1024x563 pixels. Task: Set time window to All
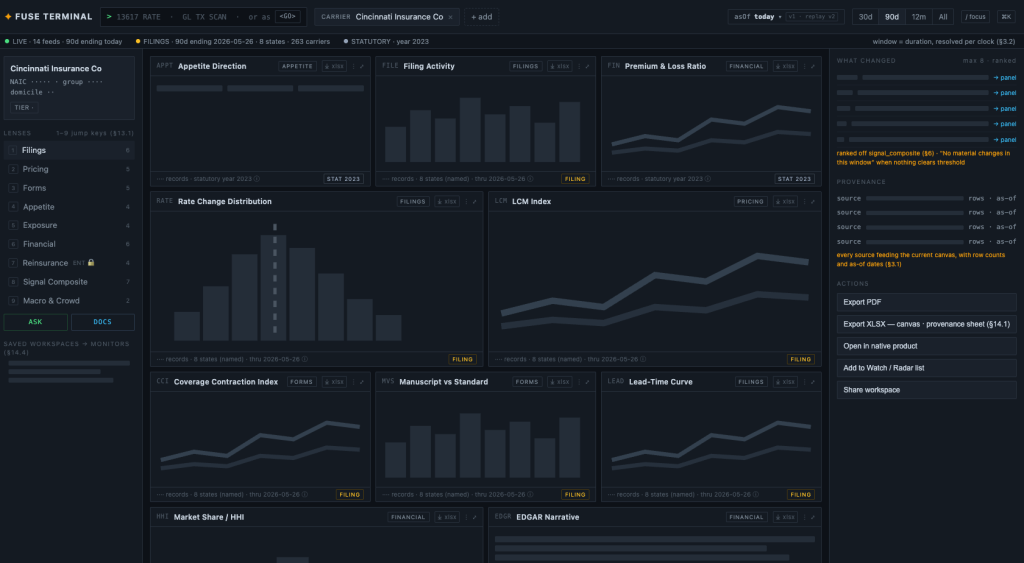[942, 17]
